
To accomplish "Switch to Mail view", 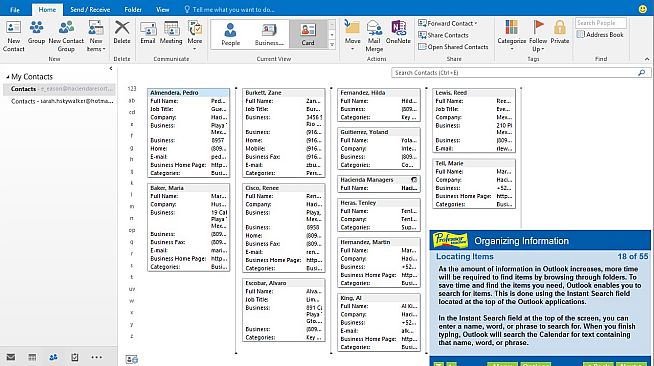I will point(11,357).
